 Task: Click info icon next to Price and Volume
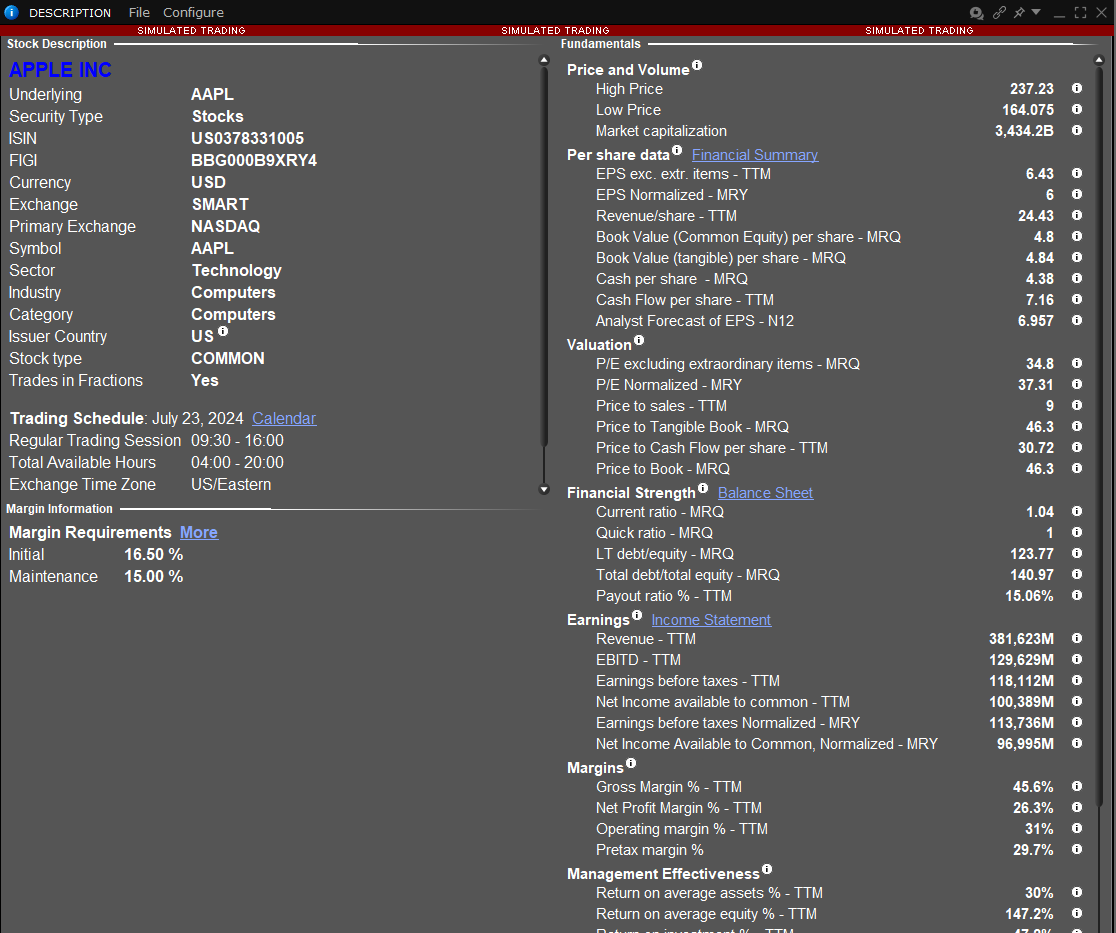point(697,66)
